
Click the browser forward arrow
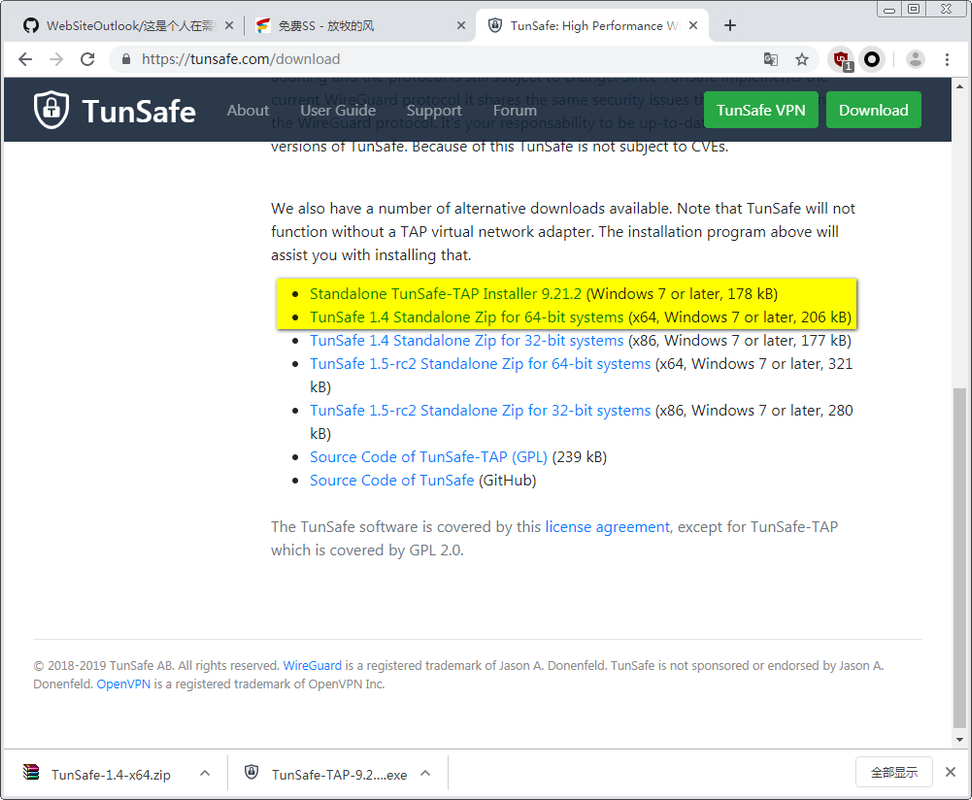[x=56, y=59]
